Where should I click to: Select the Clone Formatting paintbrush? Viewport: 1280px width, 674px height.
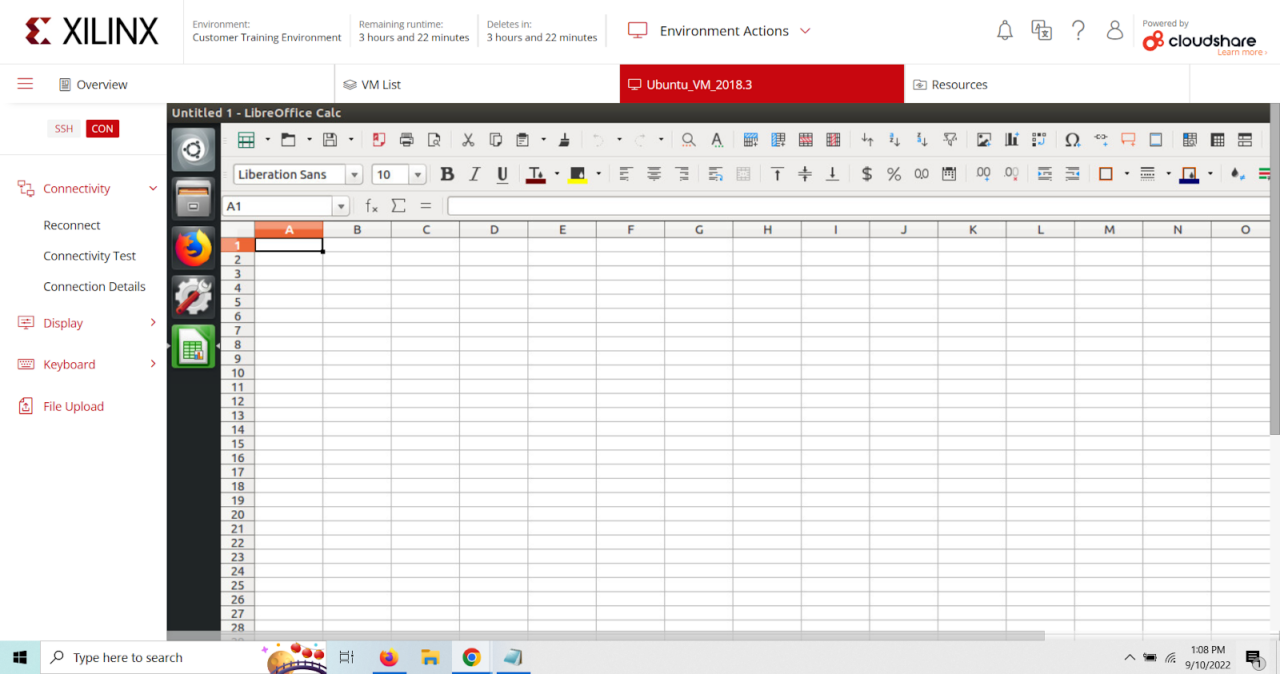pos(564,140)
